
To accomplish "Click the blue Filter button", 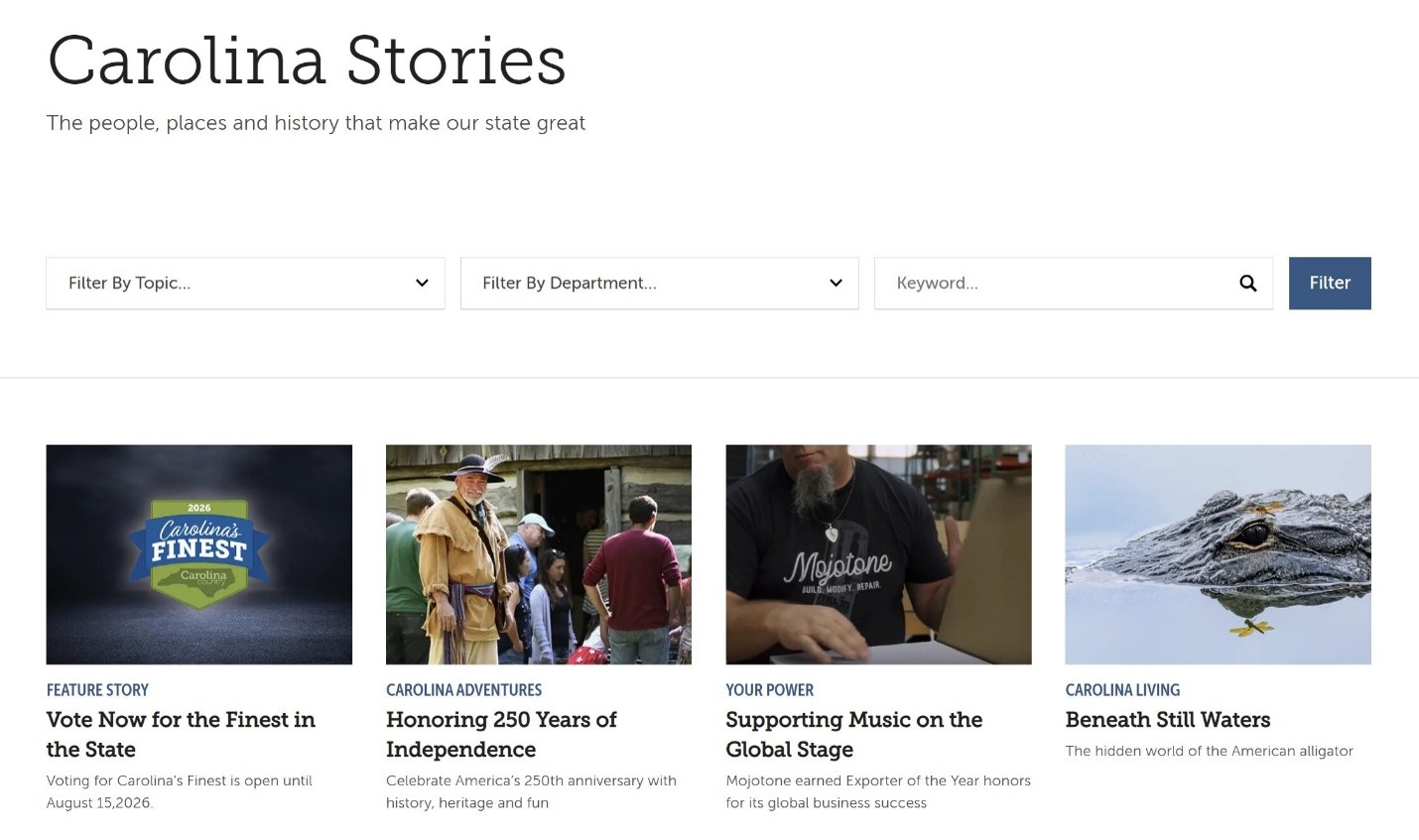I will pyautogui.click(x=1330, y=284).
